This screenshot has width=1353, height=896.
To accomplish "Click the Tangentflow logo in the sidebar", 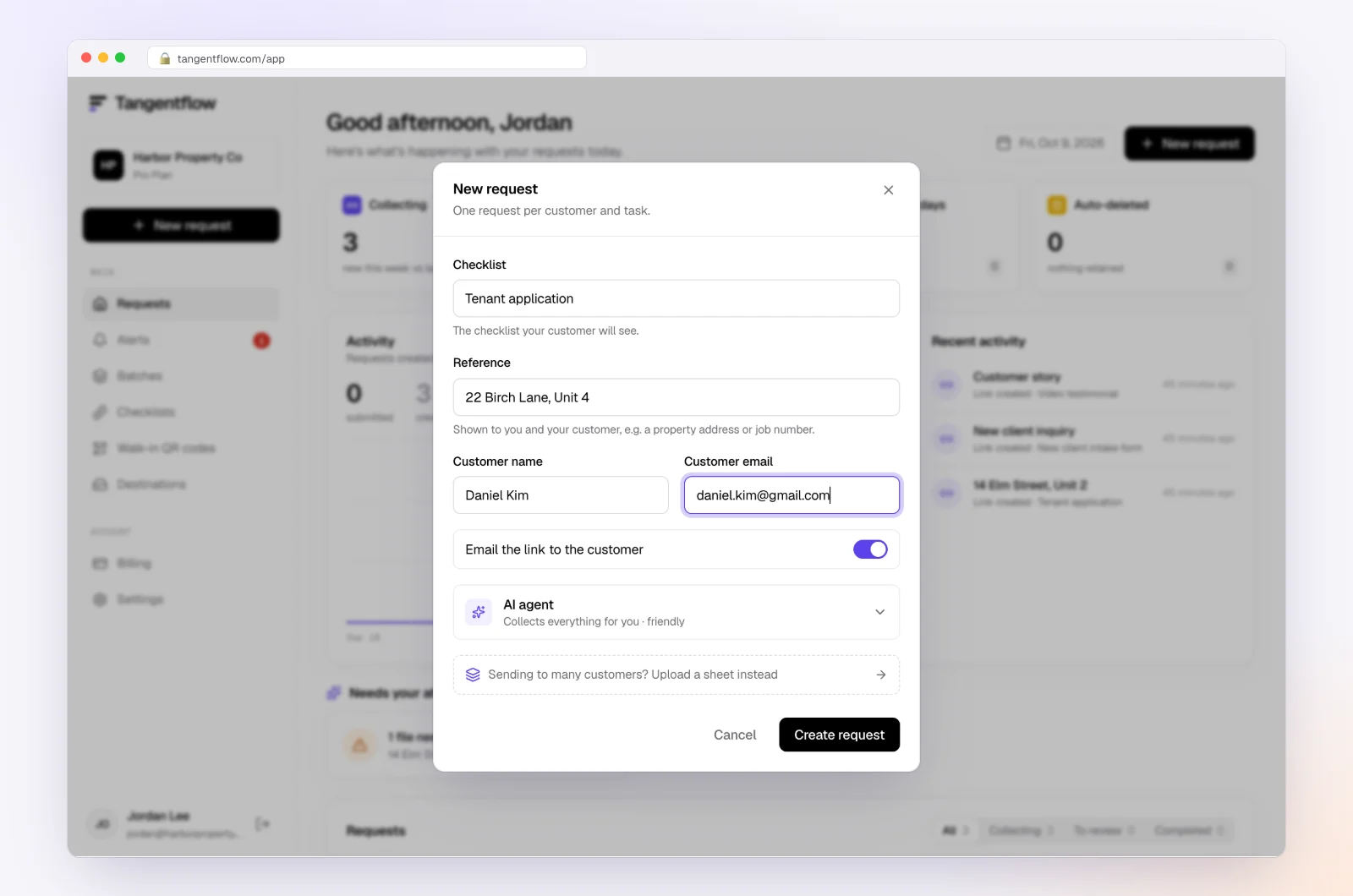I will click(153, 103).
